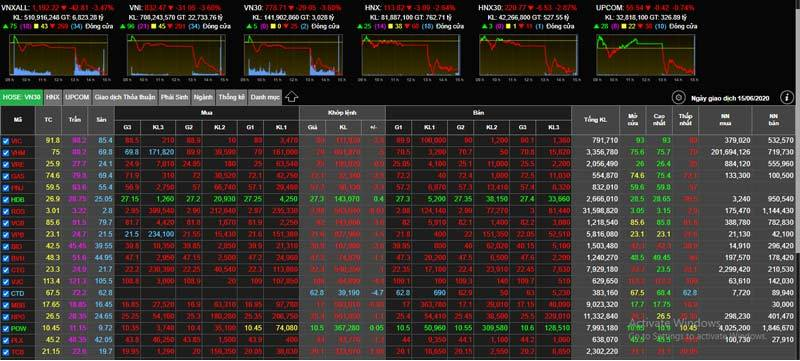800x361 pixels.
Task: Sort by the TC column header
Action: click(x=48, y=120)
